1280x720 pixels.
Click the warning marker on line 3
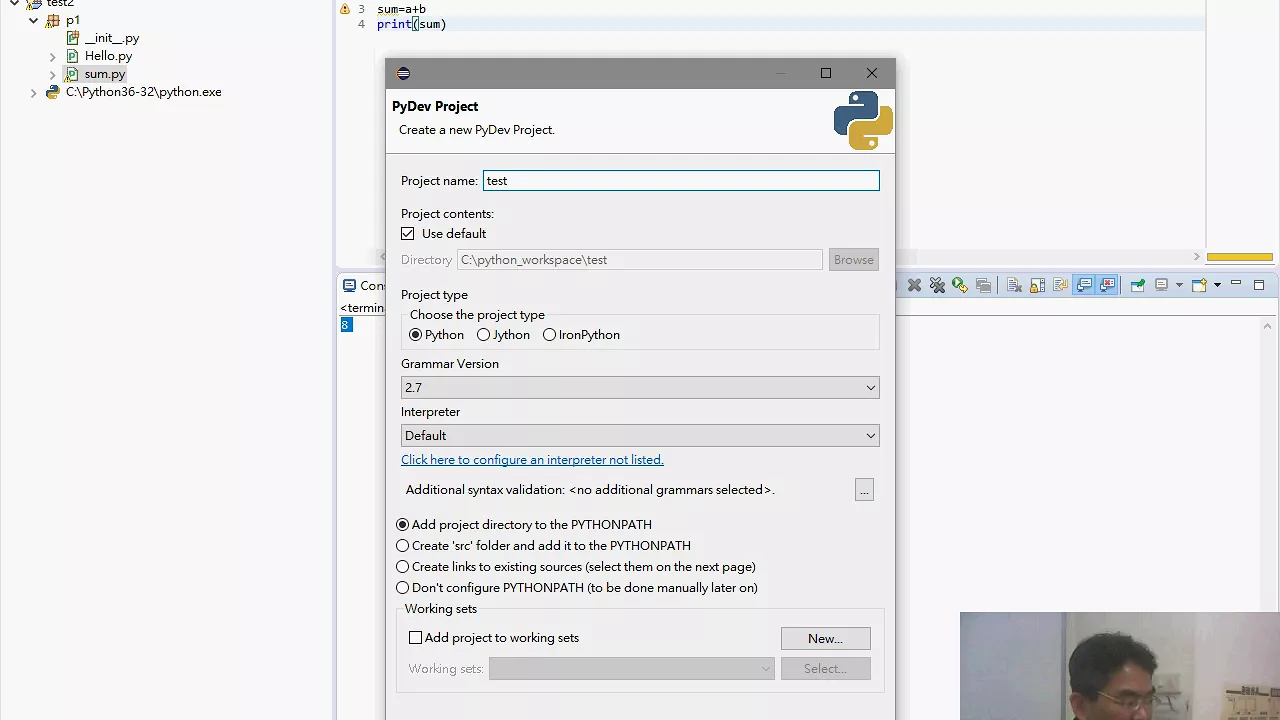tap(345, 9)
